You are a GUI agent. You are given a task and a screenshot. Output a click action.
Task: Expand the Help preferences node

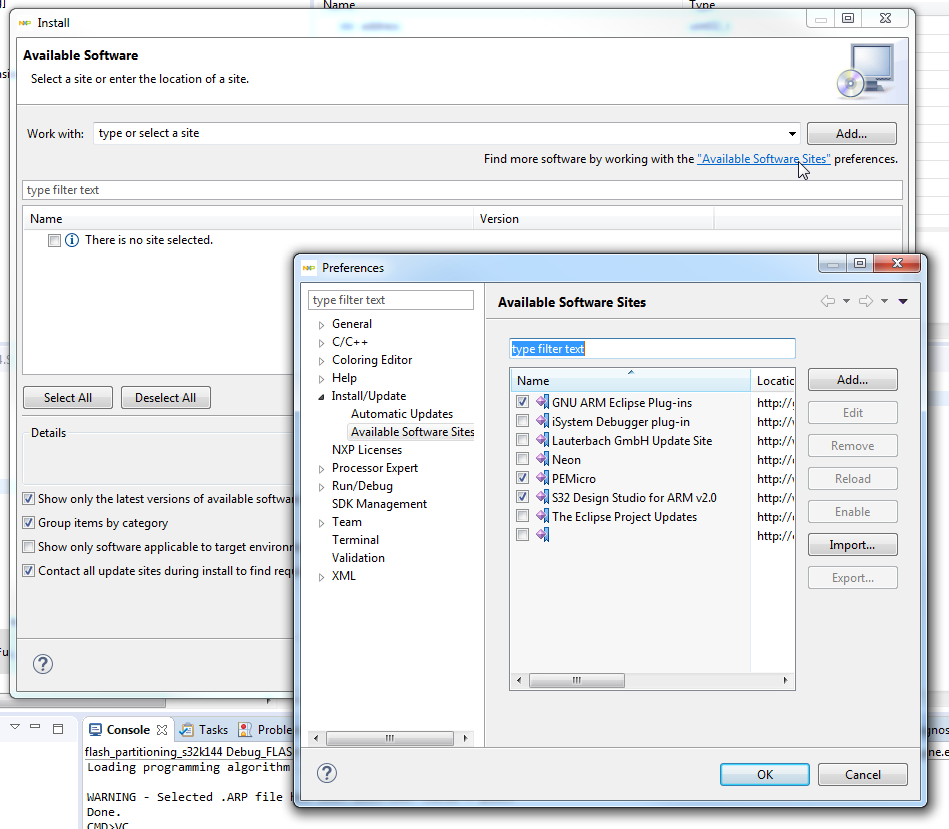(321, 379)
